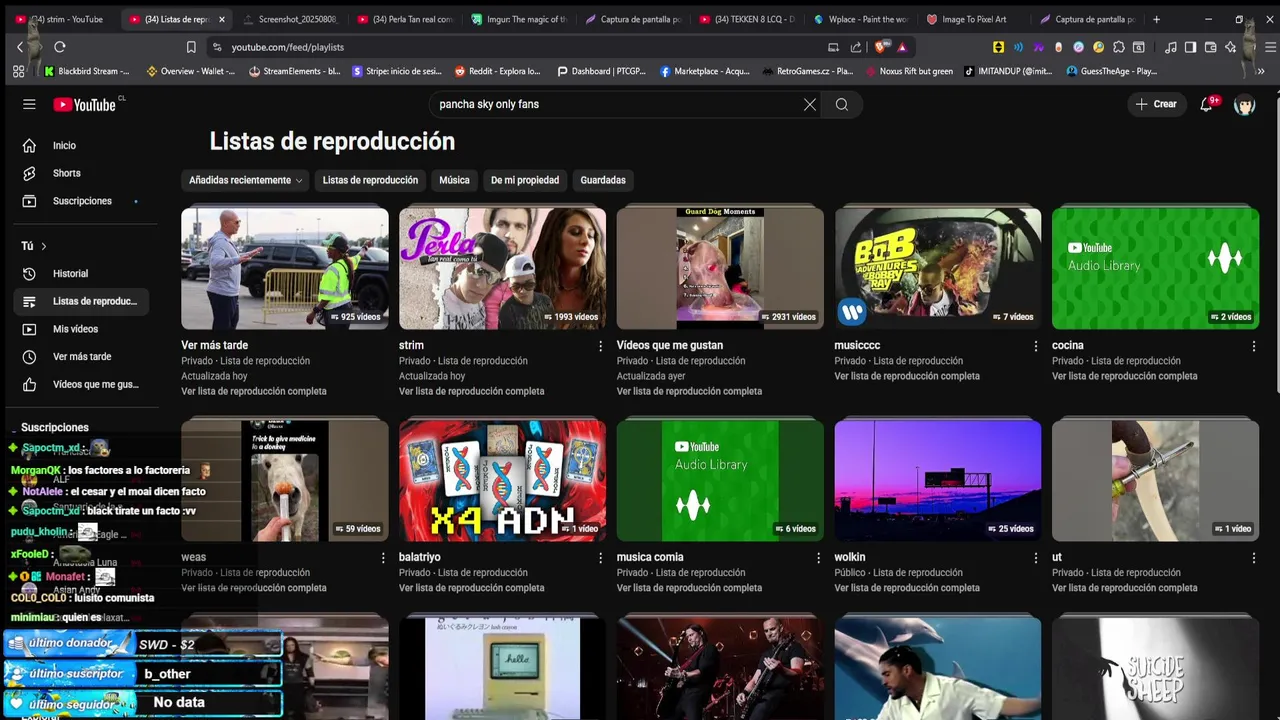Open a new browser tab with plus
The width and height of the screenshot is (1280, 720).
(x=1157, y=19)
